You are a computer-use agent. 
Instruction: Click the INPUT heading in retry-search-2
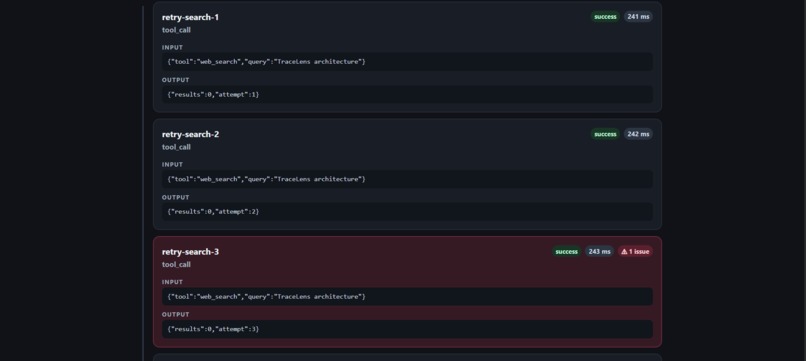[x=172, y=165]
